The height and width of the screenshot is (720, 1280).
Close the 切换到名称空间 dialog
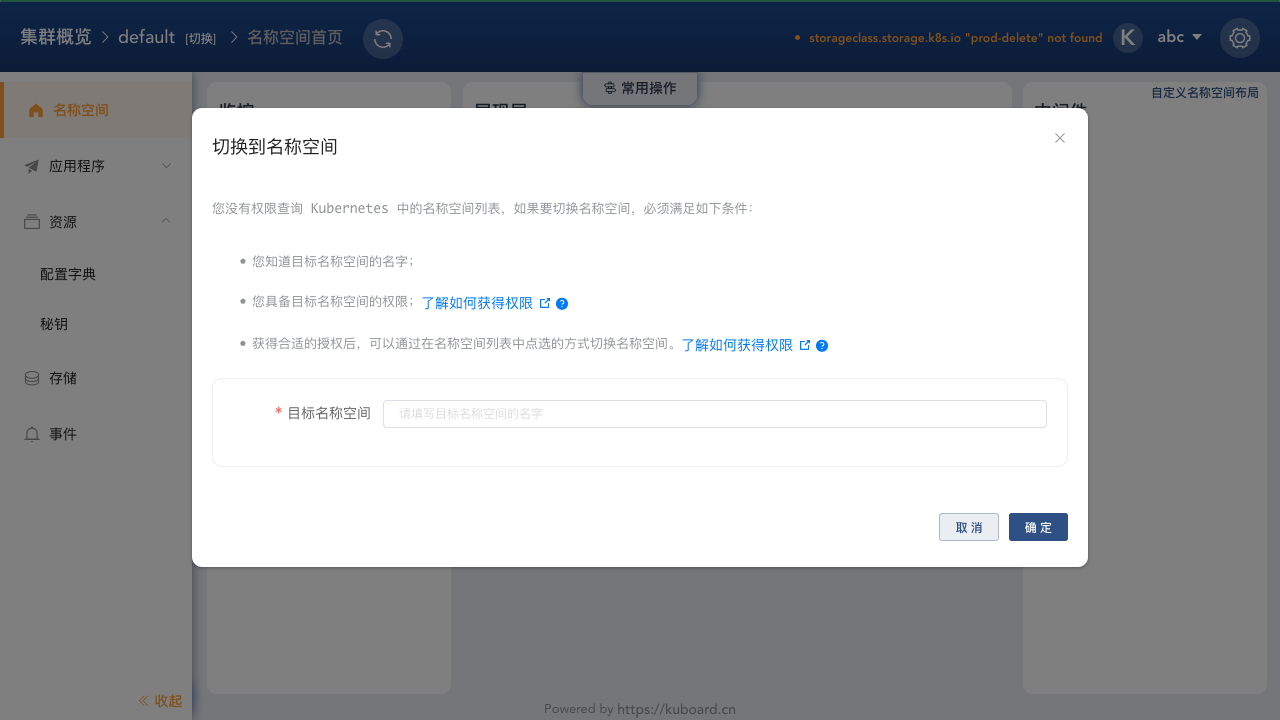pyautogui.click(x=1060, y=138)
